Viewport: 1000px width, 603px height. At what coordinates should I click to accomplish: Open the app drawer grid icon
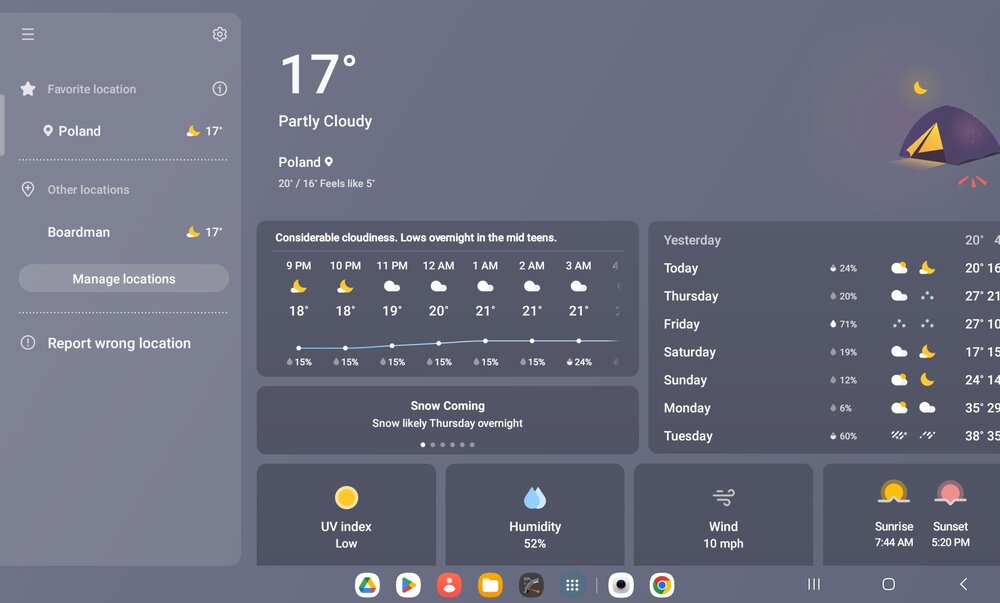point(572,585)
